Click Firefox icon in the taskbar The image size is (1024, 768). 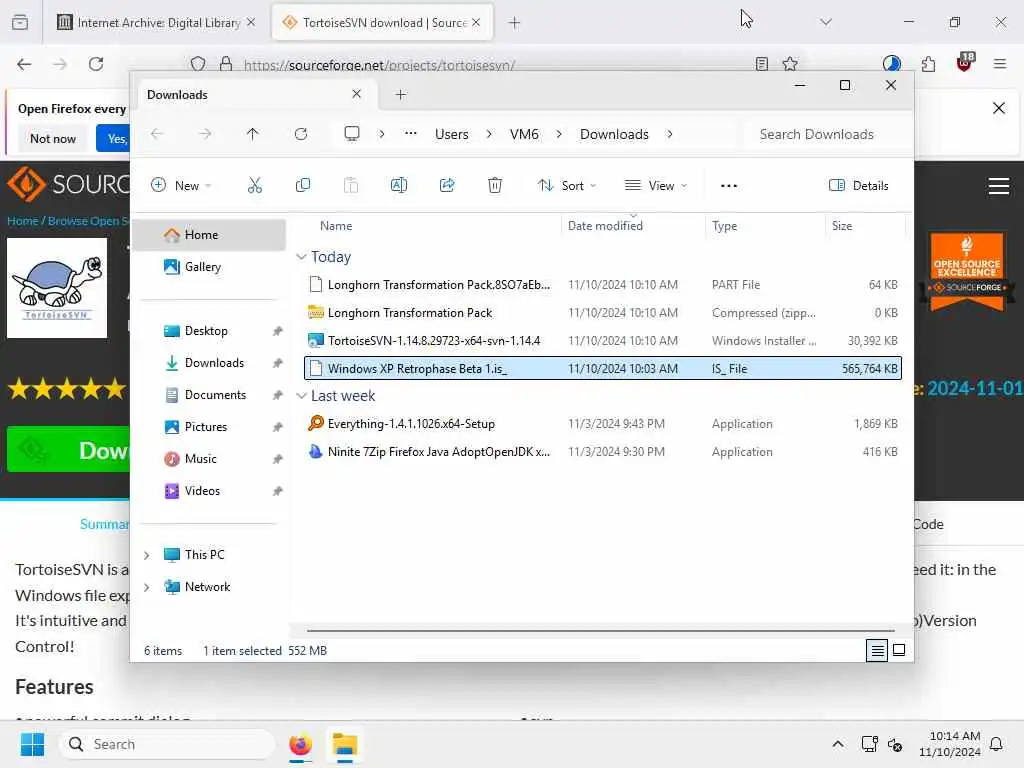(x=300, y=744)
